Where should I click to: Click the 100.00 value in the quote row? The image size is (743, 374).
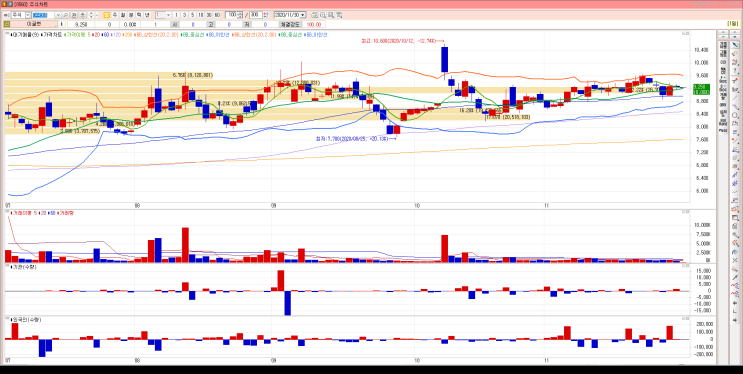tap(314, 24)
